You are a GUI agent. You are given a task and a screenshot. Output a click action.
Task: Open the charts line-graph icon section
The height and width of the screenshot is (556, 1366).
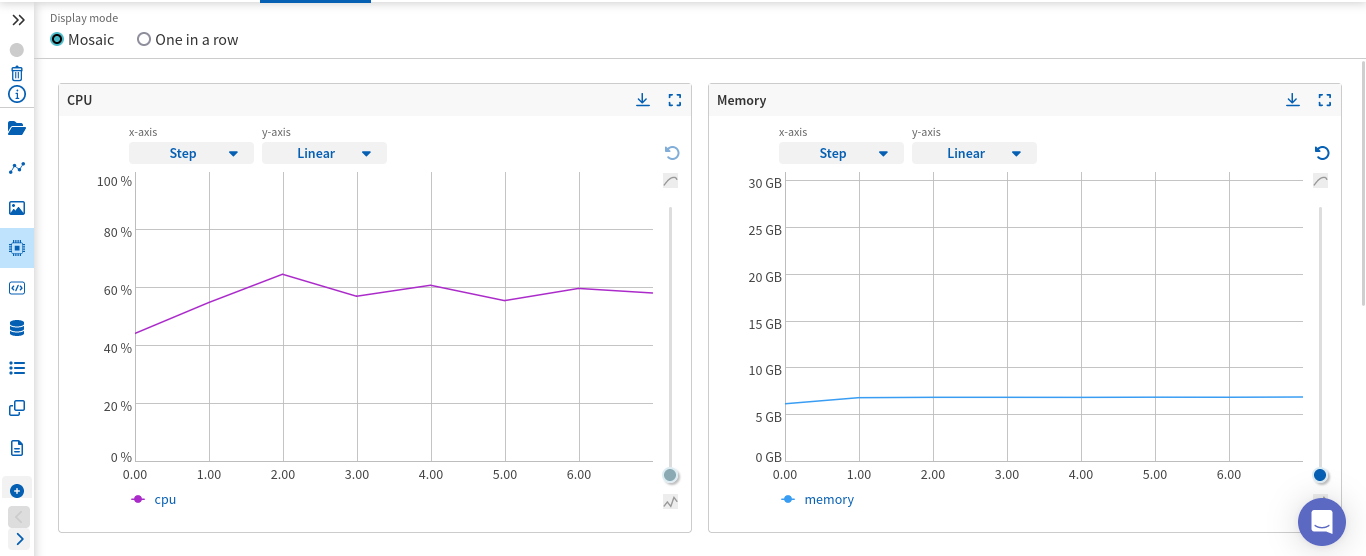pos(17,168)
